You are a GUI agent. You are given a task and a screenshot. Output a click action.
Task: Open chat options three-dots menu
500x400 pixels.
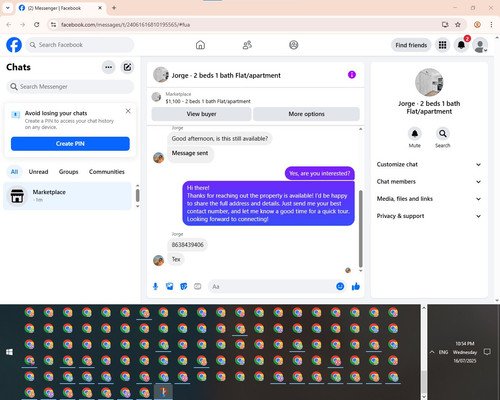pos(109,67)
